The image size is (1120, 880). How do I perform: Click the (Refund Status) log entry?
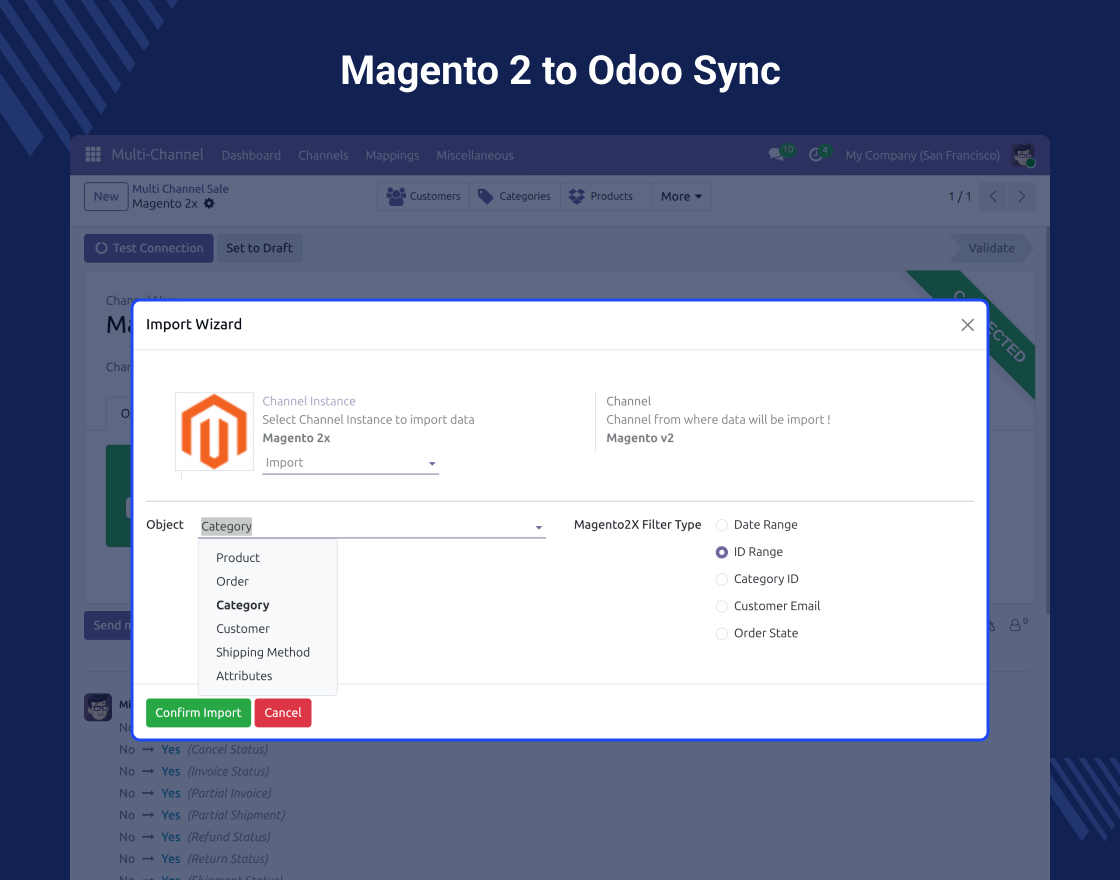tap(229, 836)
